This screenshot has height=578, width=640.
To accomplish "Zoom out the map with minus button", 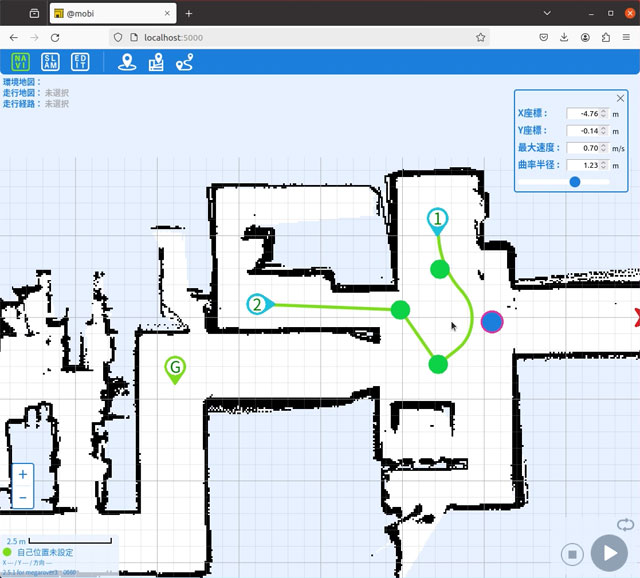I will pyautogui.click(x=23, y=497).
